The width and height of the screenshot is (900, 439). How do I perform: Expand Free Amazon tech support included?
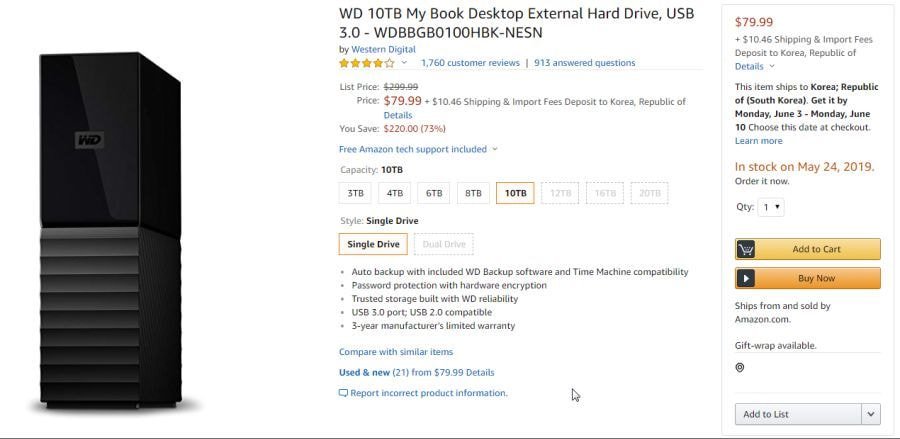[x=418, y=149]
